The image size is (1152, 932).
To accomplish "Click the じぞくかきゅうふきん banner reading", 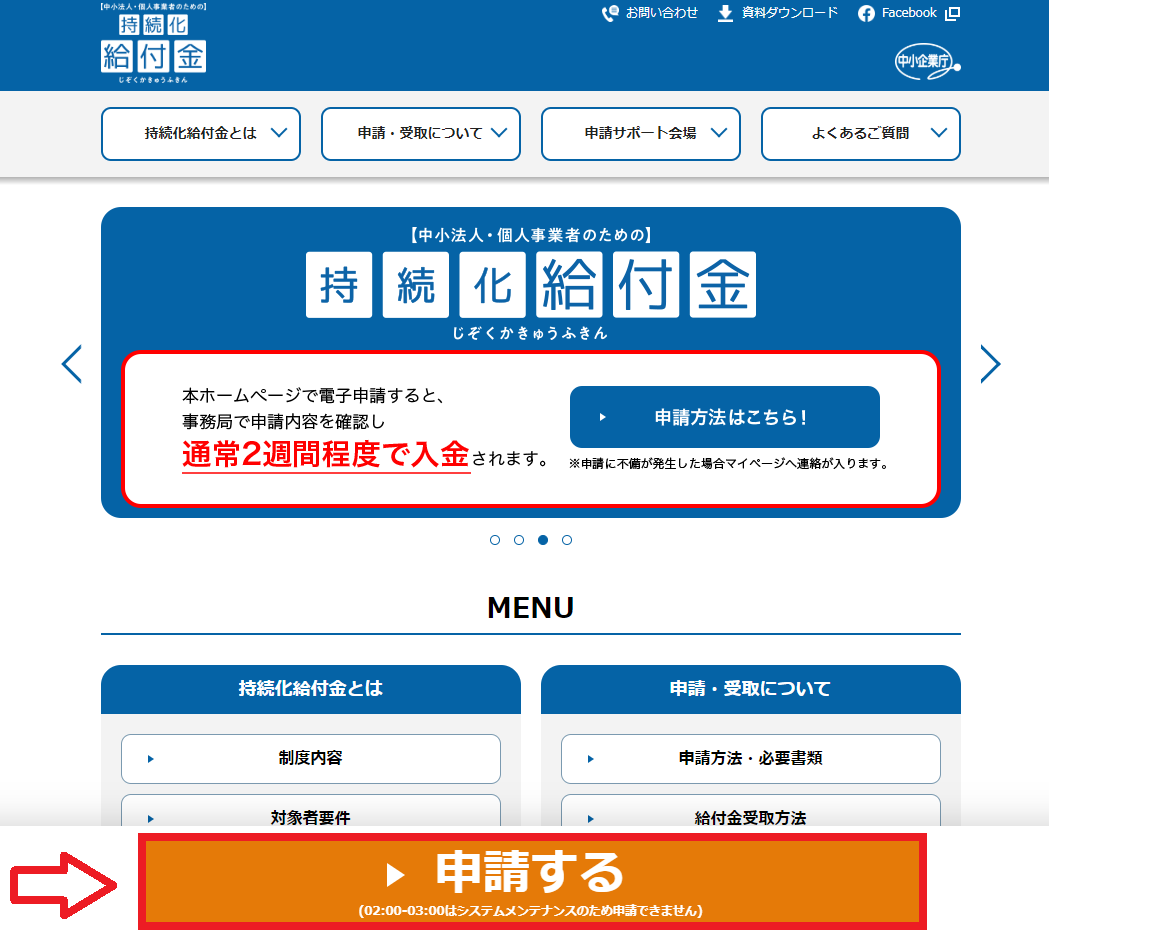I will pyautogui.click(x=530, y=333).
